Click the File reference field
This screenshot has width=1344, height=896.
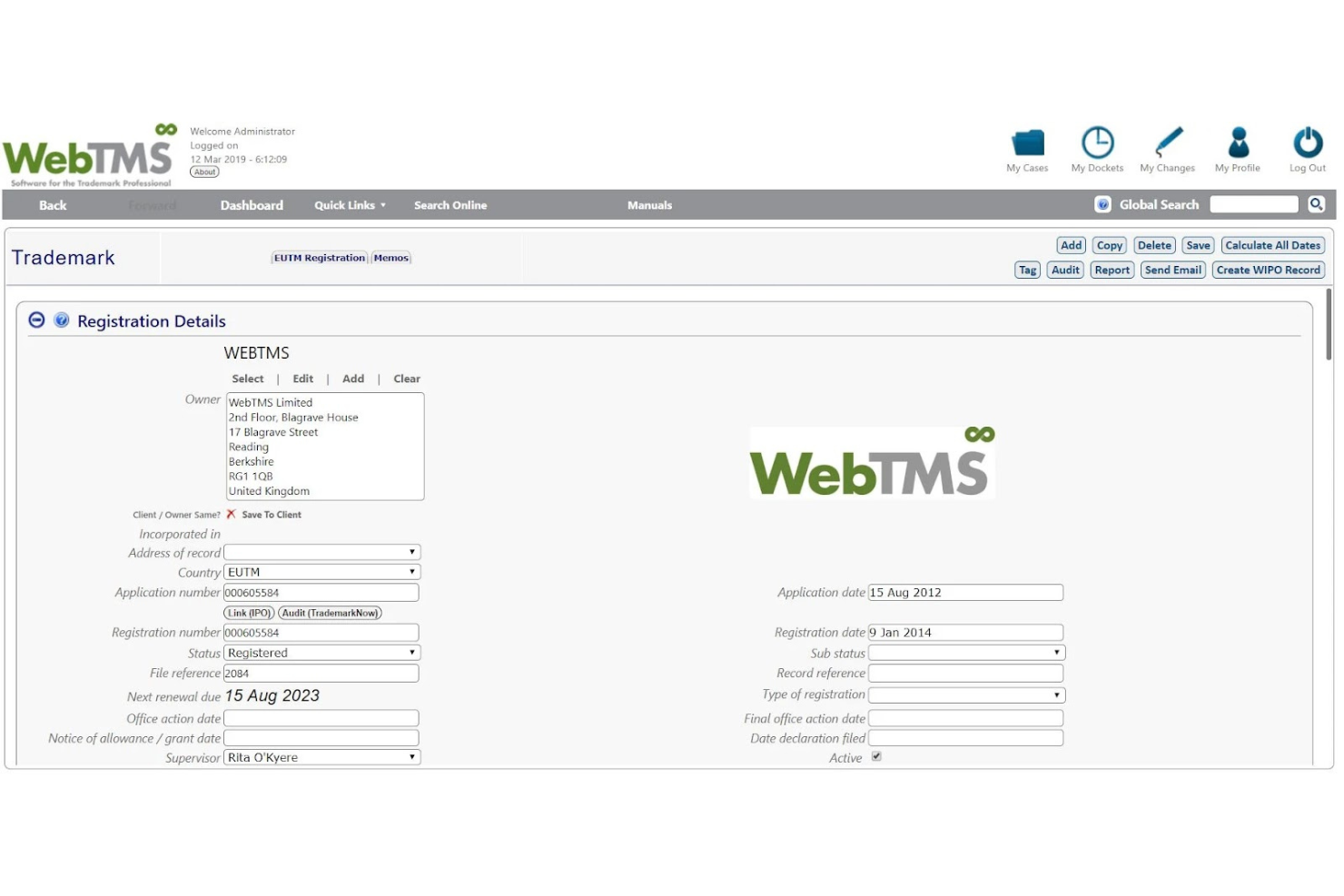pos(321,674)
